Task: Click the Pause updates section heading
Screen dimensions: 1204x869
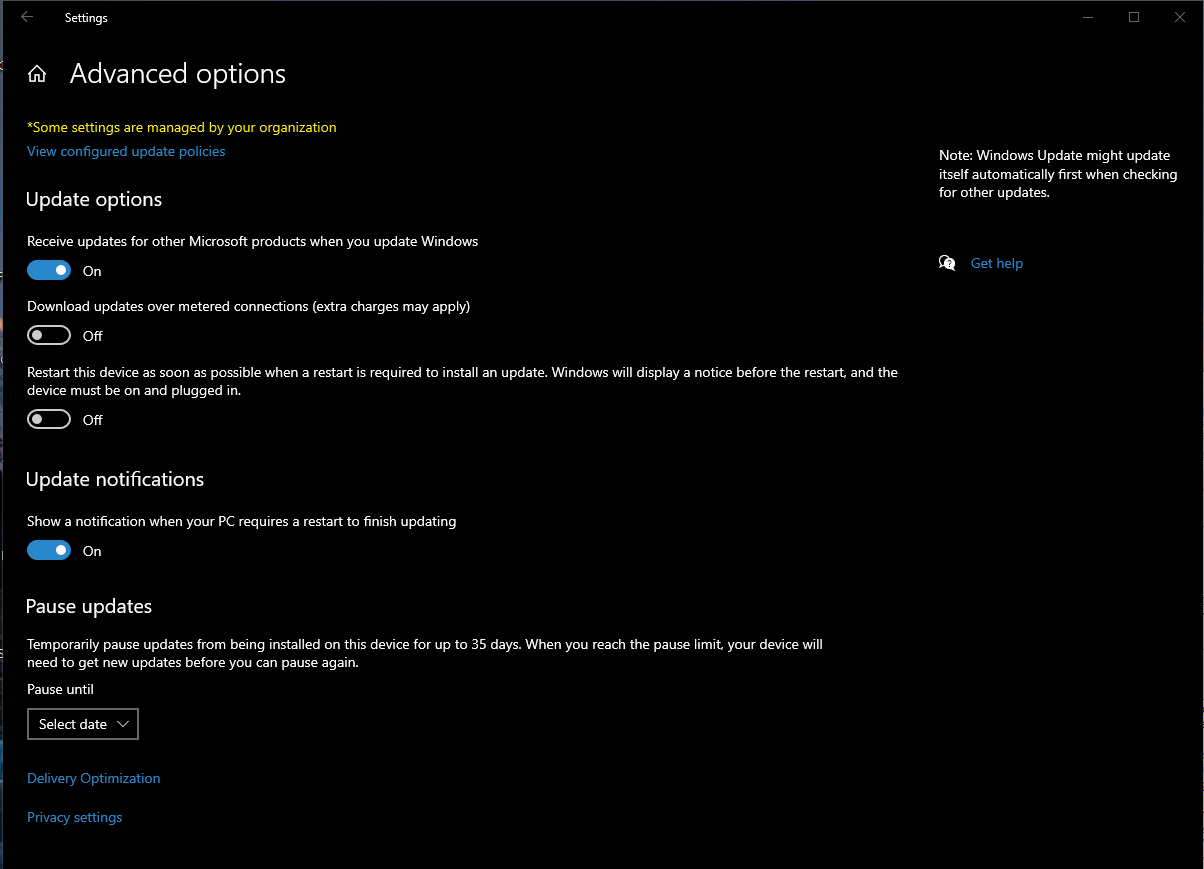Action: [x=89, y=607]
